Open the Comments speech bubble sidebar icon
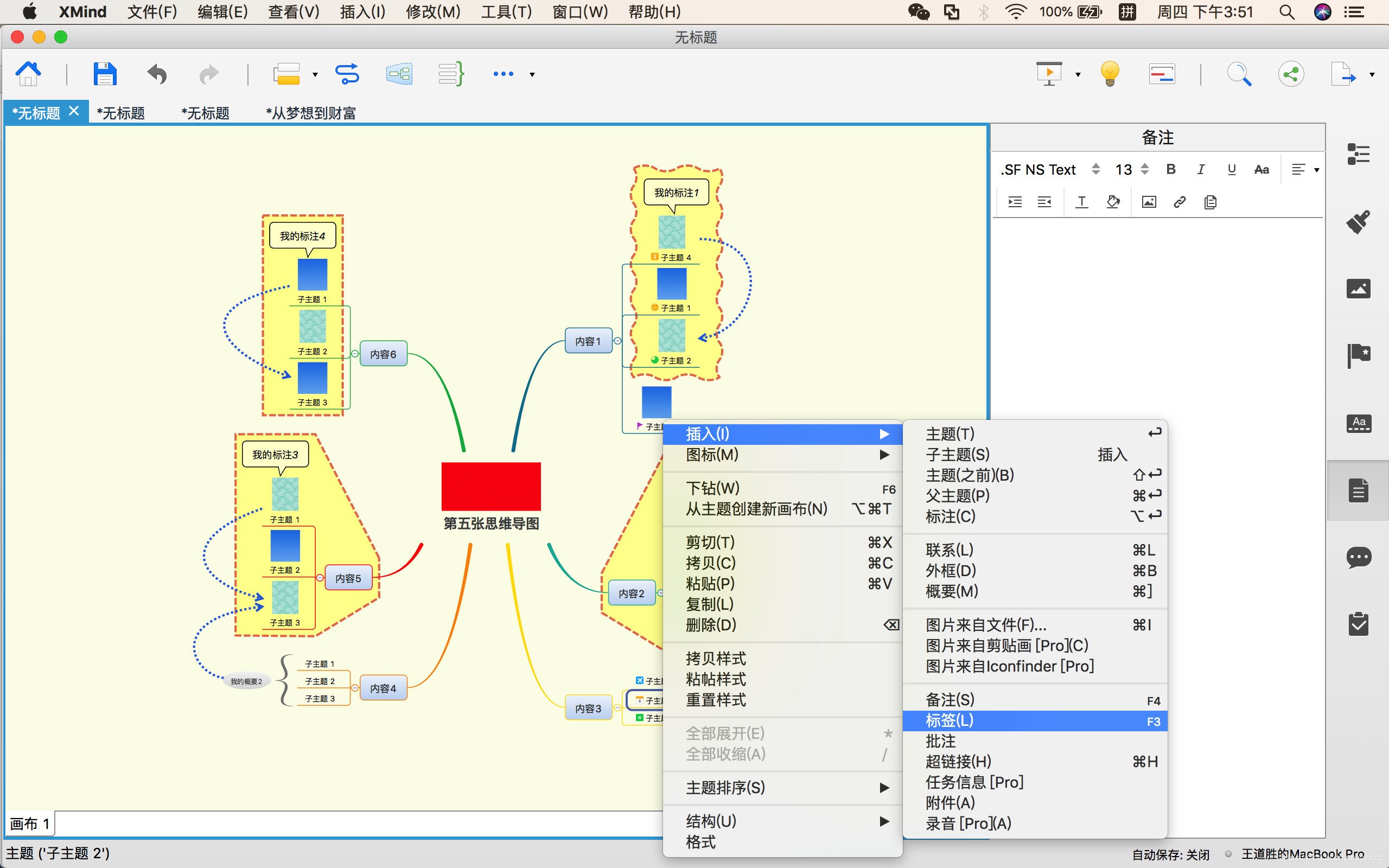Image resolution: width=1389 pixels, height=868 pixels. 1358,558
